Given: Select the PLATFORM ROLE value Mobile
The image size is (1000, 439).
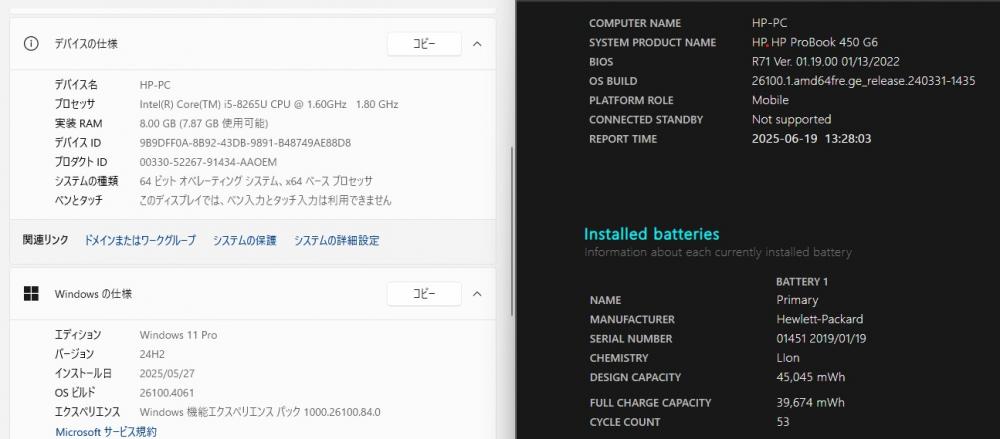Looking at the screenshot, I should click(770, 100).
